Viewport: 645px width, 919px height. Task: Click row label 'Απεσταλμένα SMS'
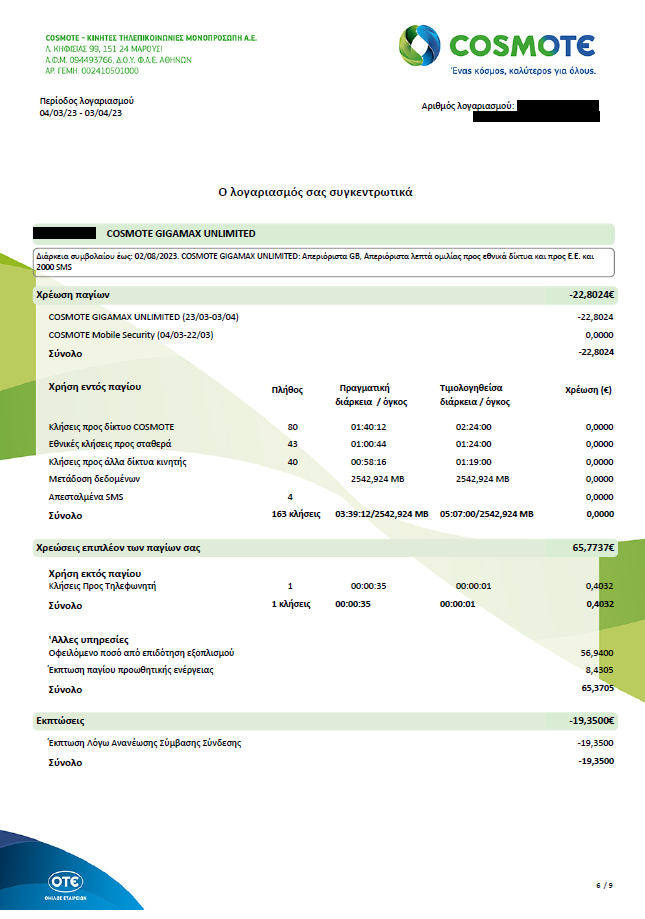(x=86, y=497)
